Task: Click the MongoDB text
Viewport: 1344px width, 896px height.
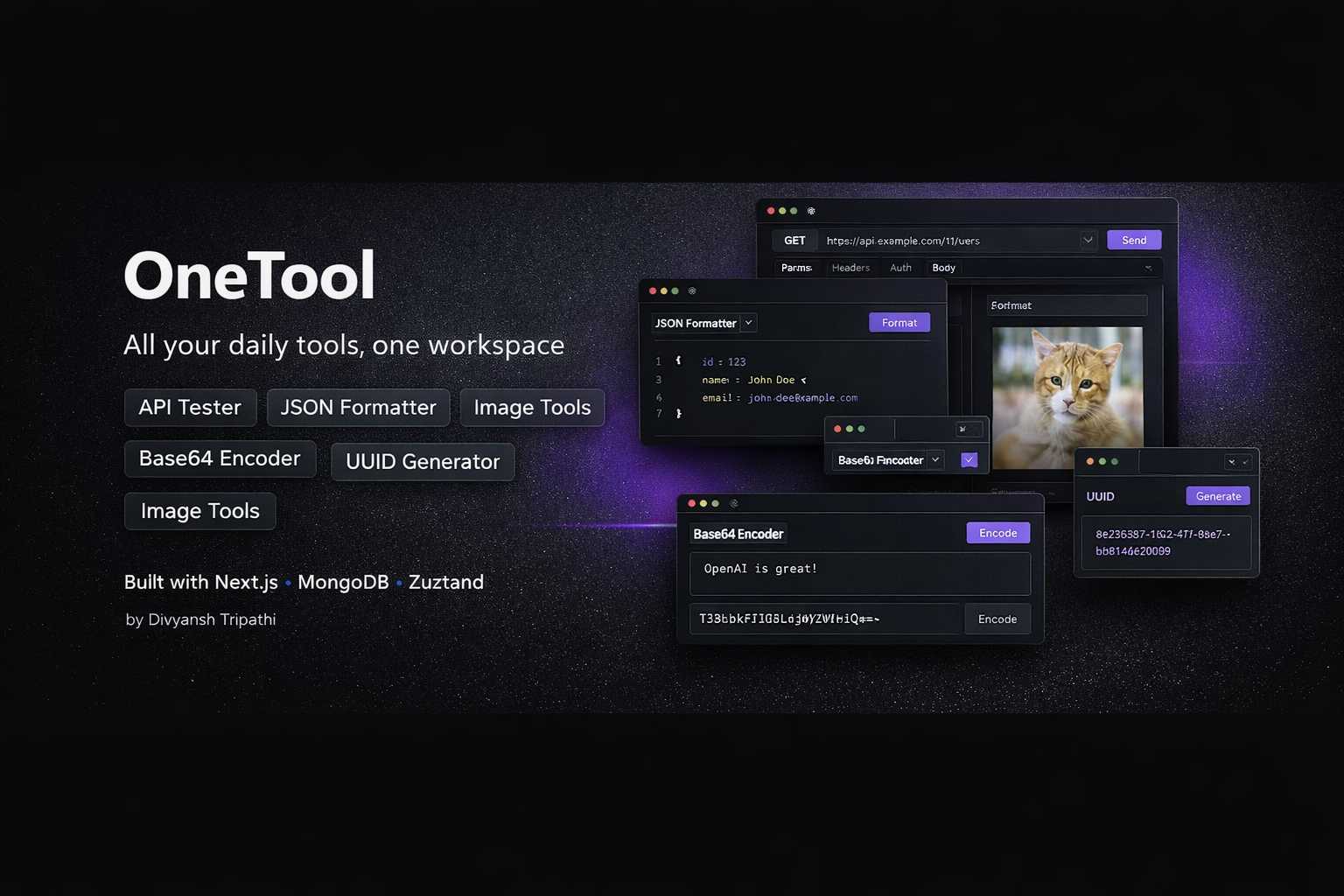Action: pos(343,582)
